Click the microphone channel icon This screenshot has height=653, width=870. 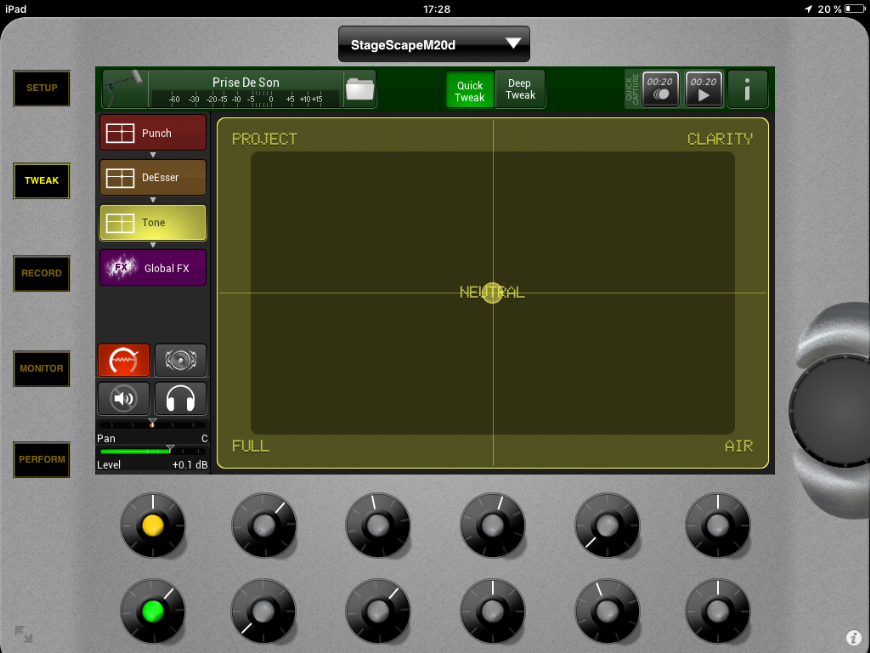pos(125,89)
